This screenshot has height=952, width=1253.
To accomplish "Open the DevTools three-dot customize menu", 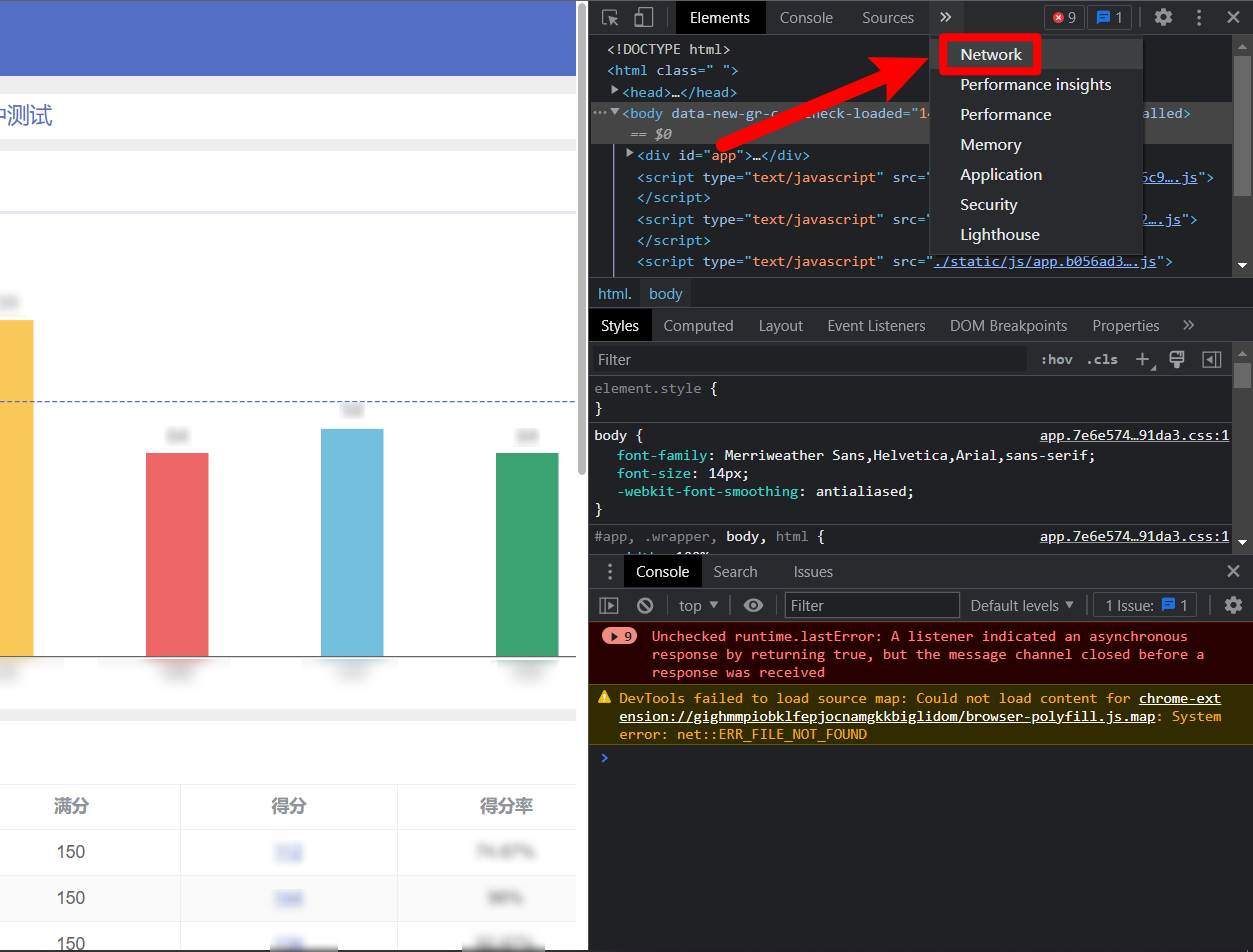I will (x=1199, y=18).
